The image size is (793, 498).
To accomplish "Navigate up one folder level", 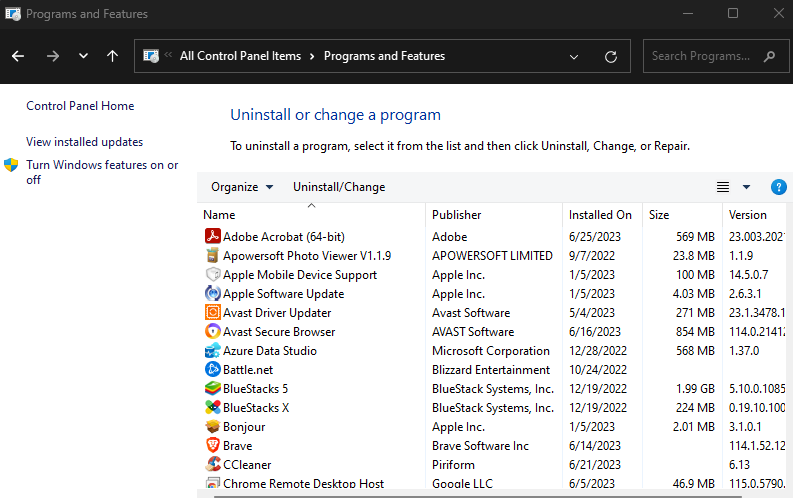I will pyautogui.click(x=112, y=56).
